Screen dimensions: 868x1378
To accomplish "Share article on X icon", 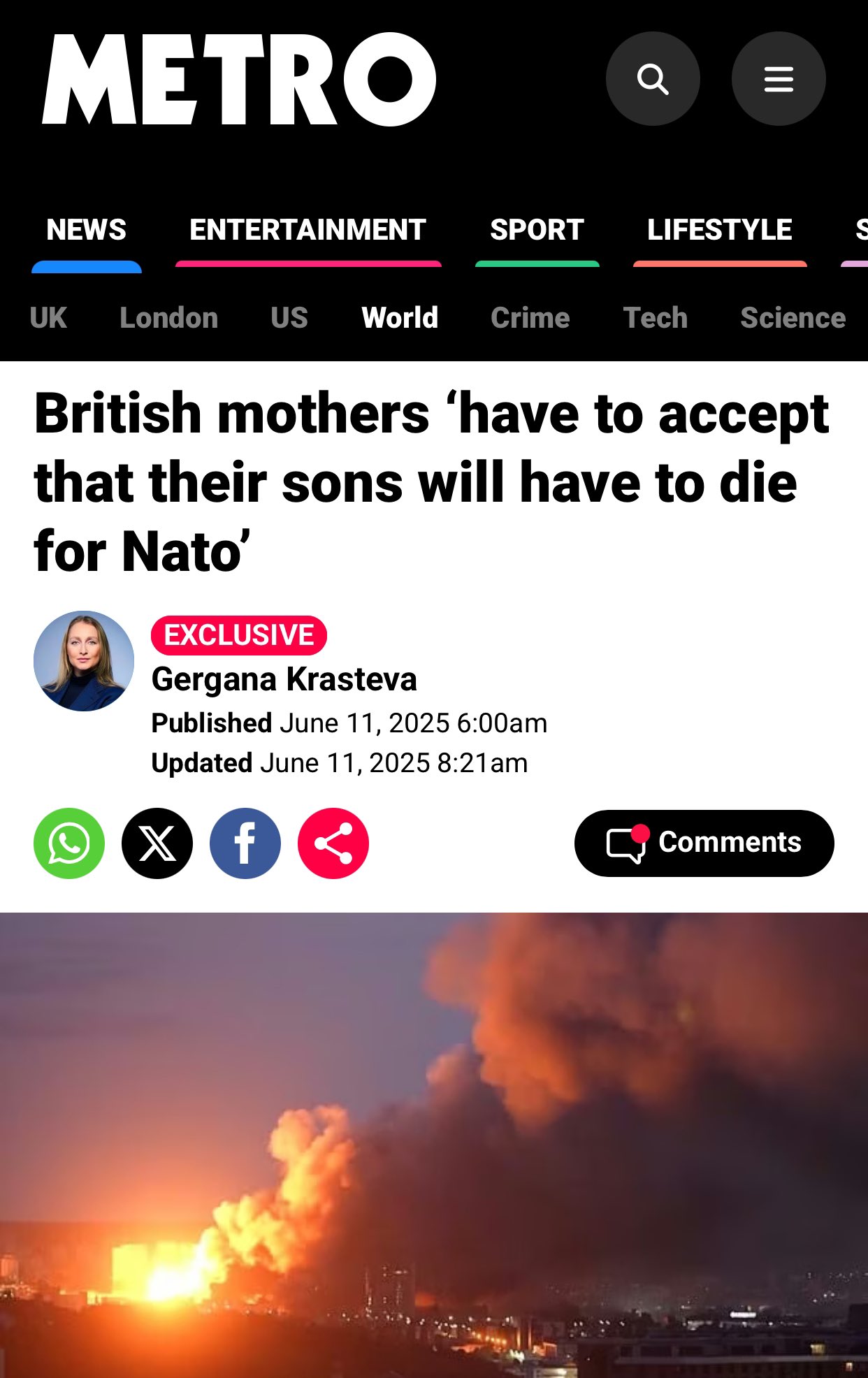I will coord(157,843).
